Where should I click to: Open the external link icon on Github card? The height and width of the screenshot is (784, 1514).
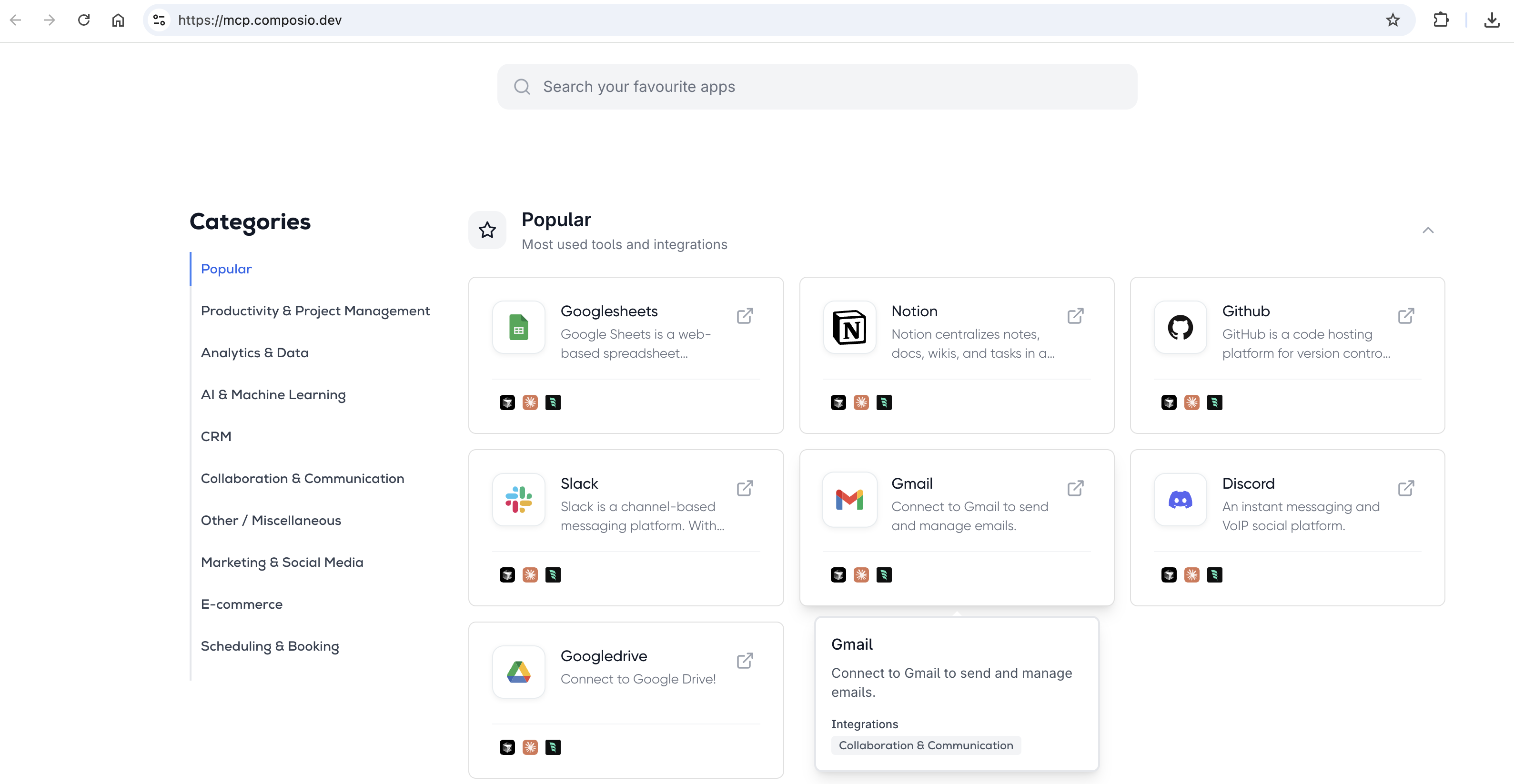click(1406, 316)
